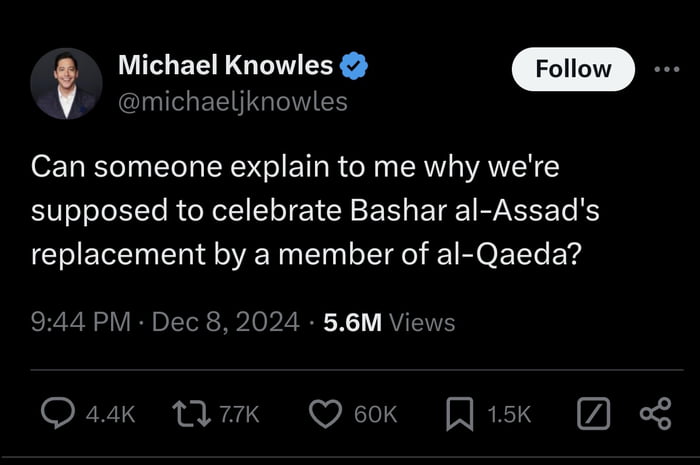
Task: Click the Michael Knowles display name
Action: 225,65
